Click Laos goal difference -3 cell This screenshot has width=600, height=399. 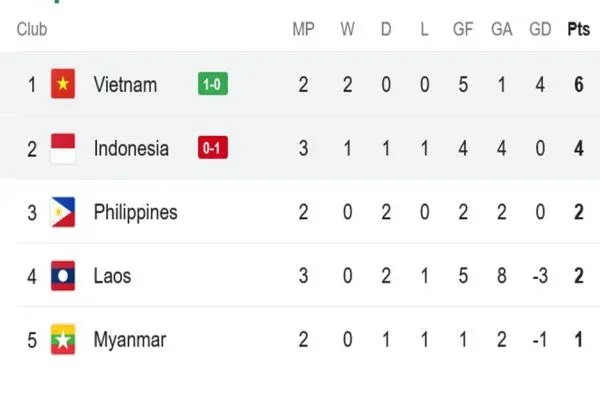click(x=540, y=276)
